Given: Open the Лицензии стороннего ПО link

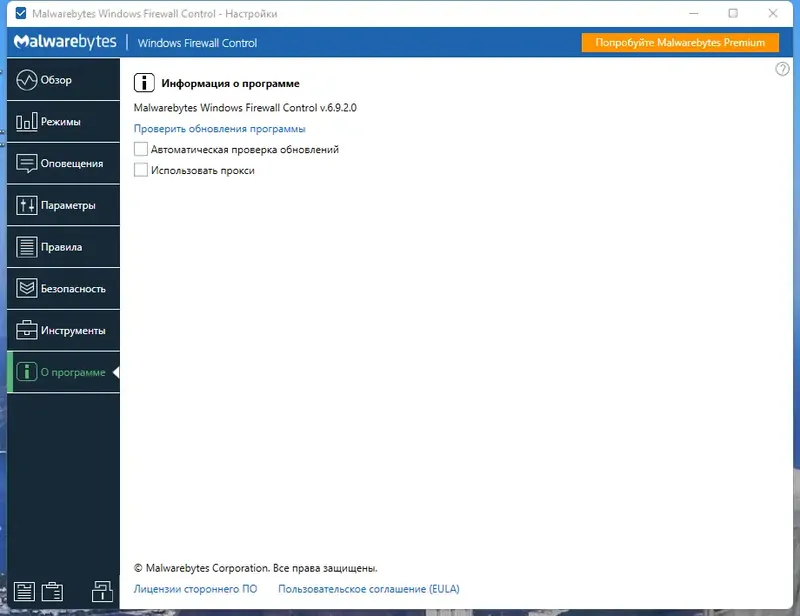Looking at the screenshot, I should pos(198,588).
